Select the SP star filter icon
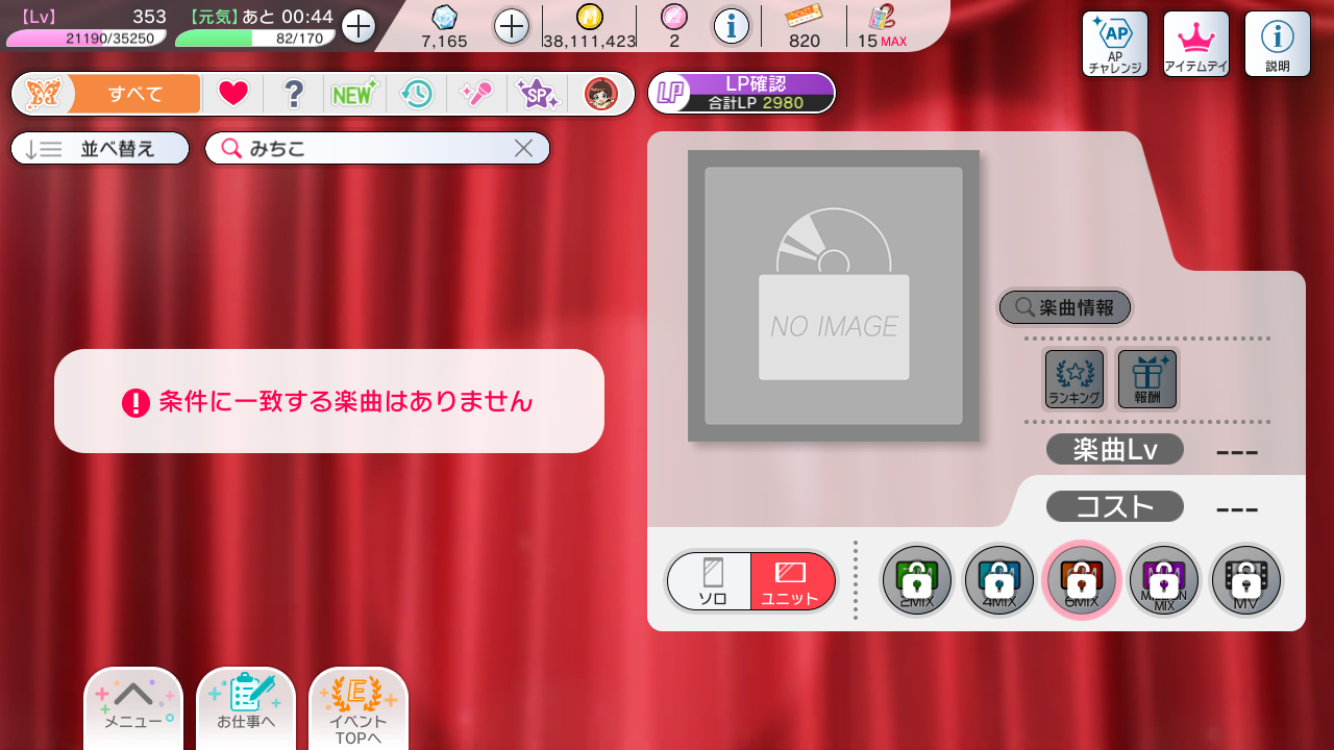Viewport: 1334px width, 750px height. 537,94
